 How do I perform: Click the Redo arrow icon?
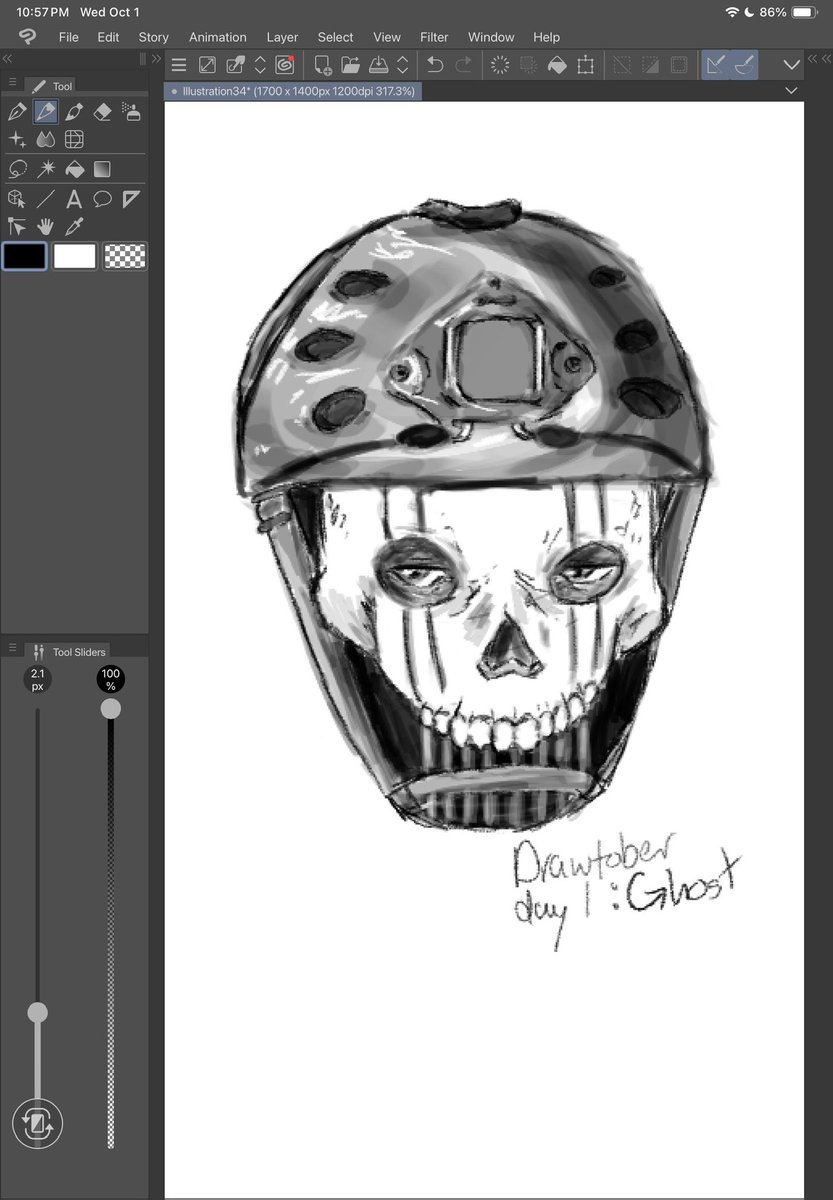point(463,66)
